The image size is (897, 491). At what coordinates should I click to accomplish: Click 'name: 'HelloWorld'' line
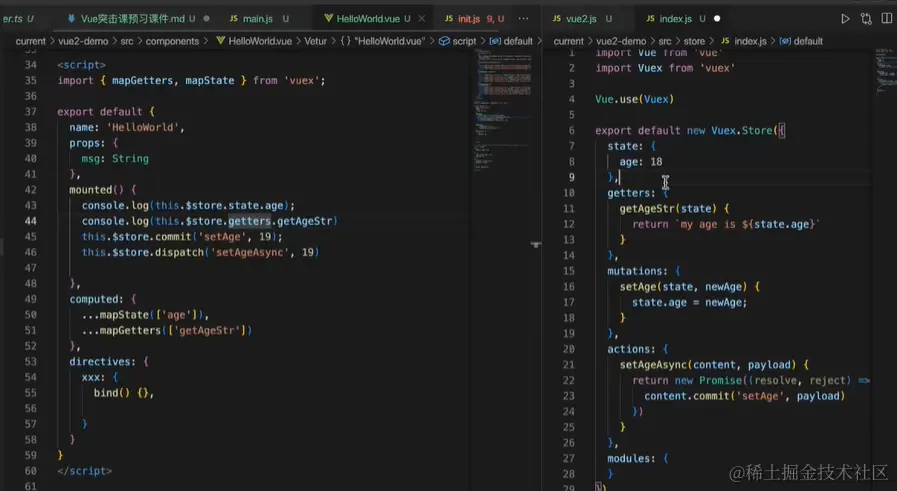click(x=127, y=128)
